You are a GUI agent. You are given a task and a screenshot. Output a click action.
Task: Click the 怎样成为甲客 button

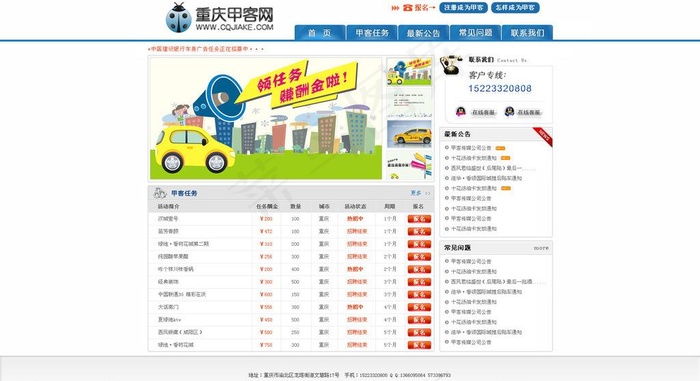(515, 8)
